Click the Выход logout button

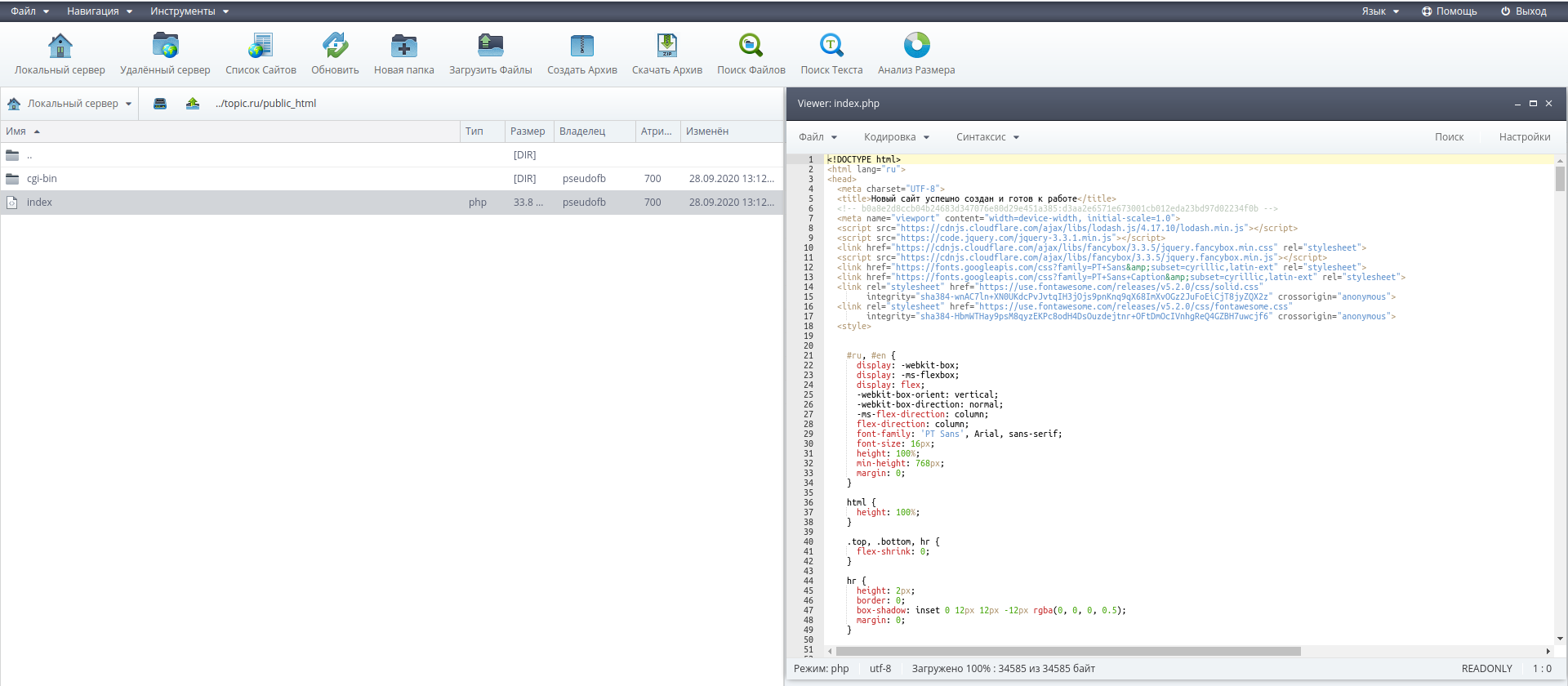[1523, 11]
